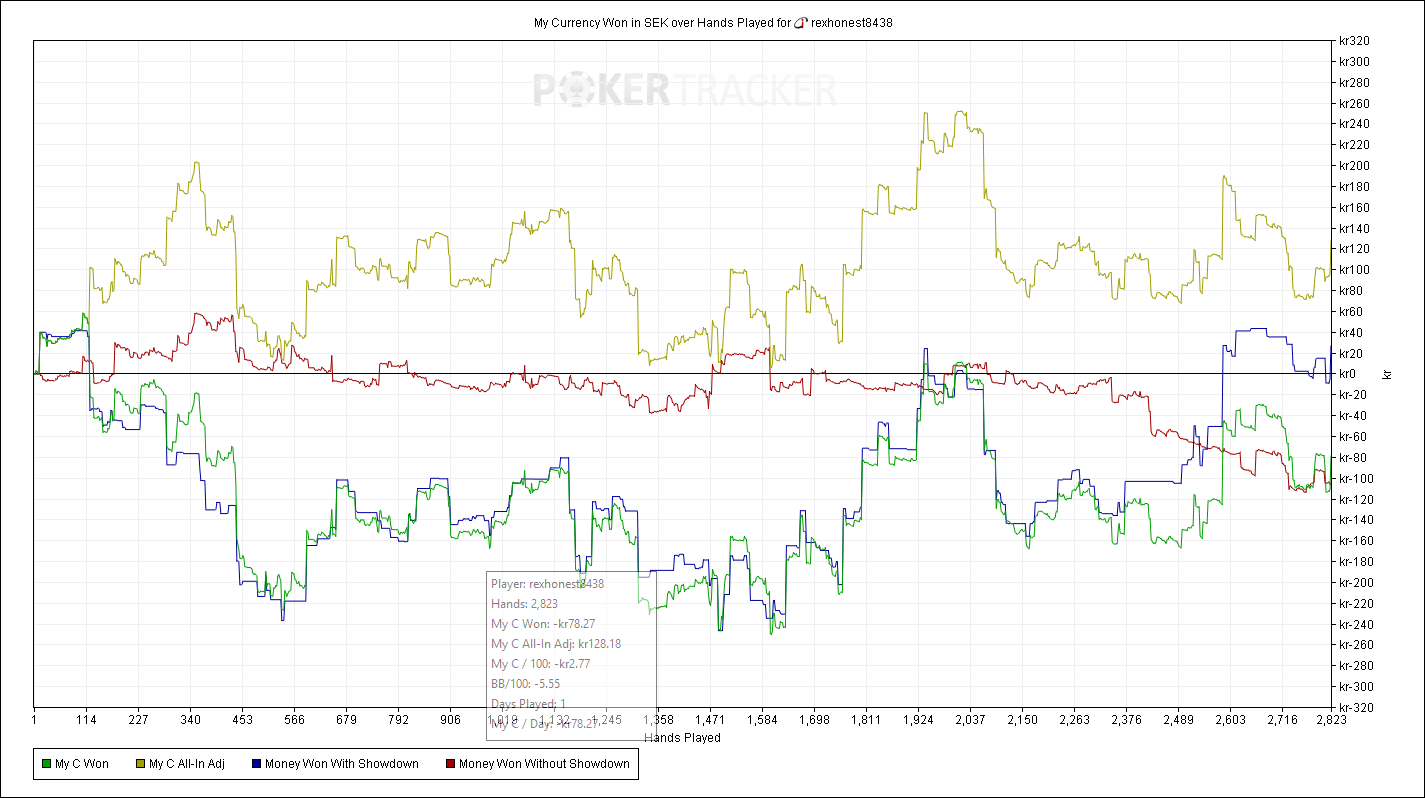Click the 906 hands x-axis label

tap(451, 719)
